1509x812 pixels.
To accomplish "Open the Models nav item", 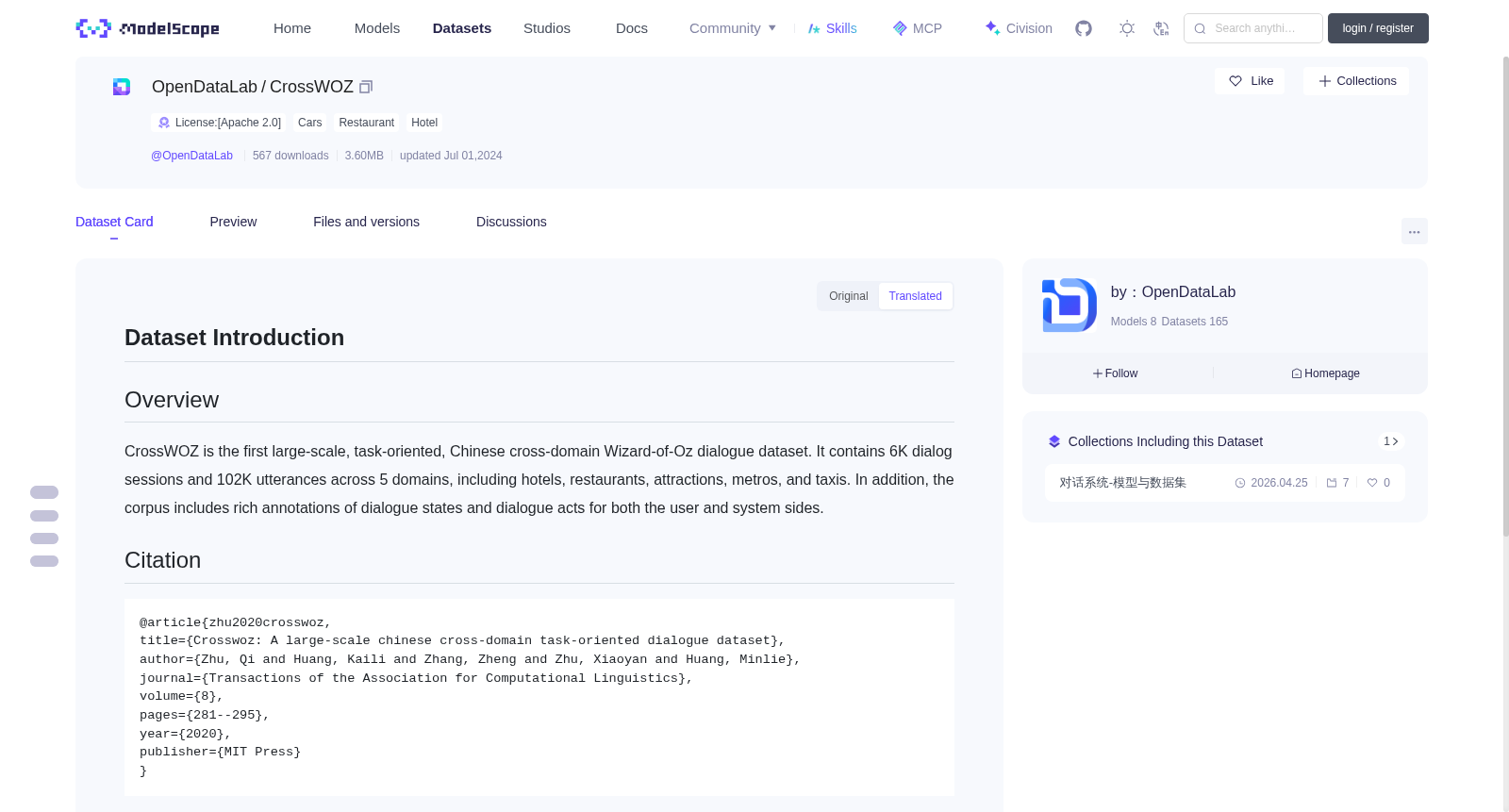I will (x=377, y=28).
